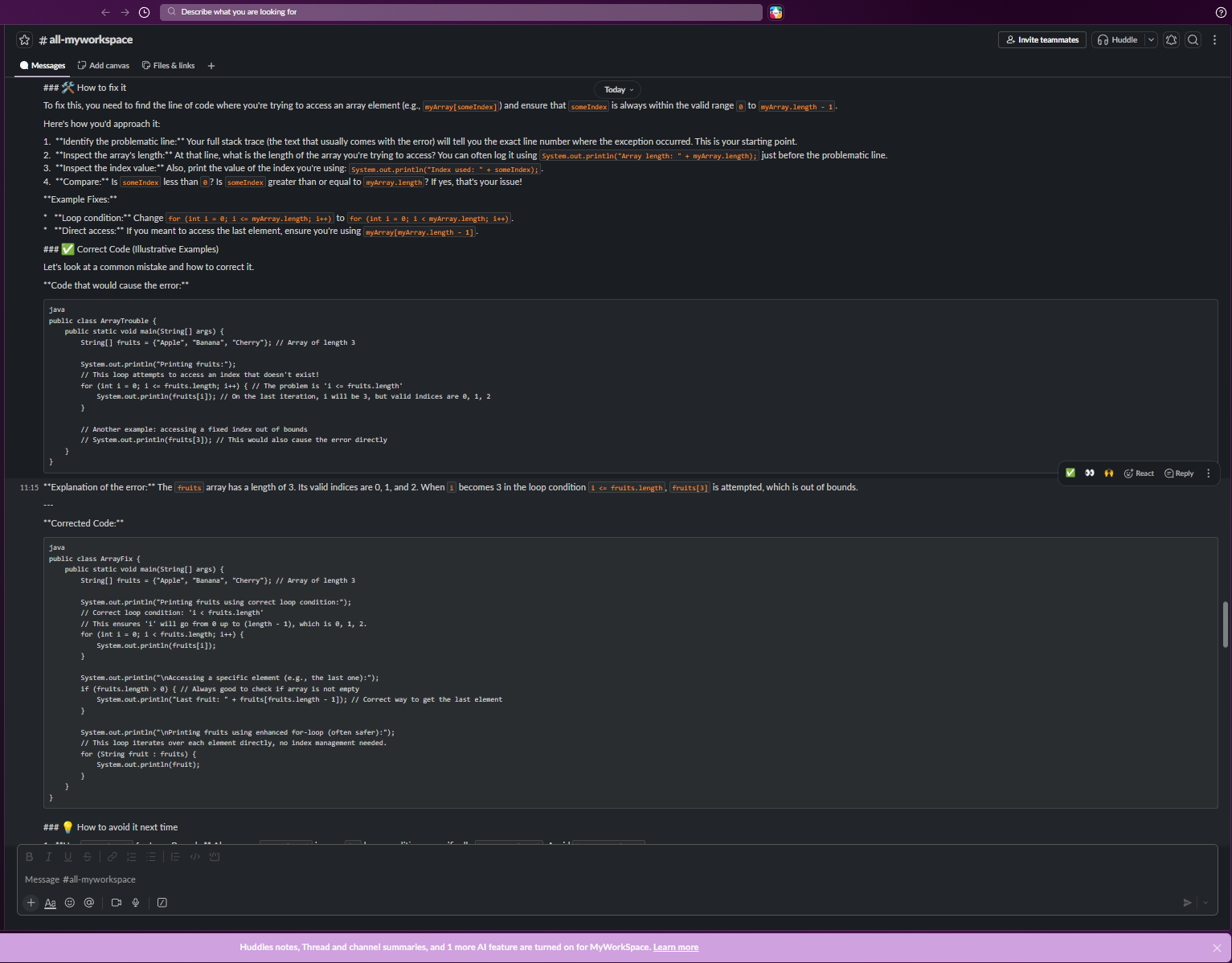React with raised hands emoji
The image size is (1232, 963).
point(1109,473)
